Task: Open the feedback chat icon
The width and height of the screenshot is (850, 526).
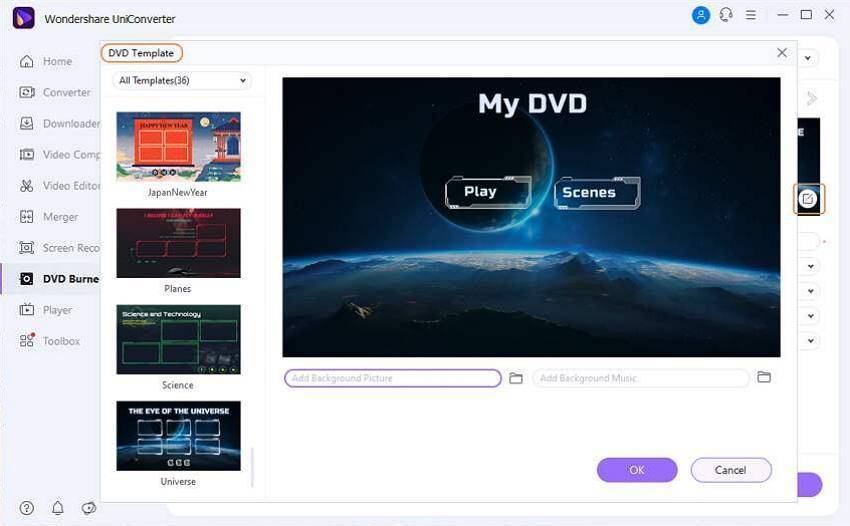Action: coord(88,508)
